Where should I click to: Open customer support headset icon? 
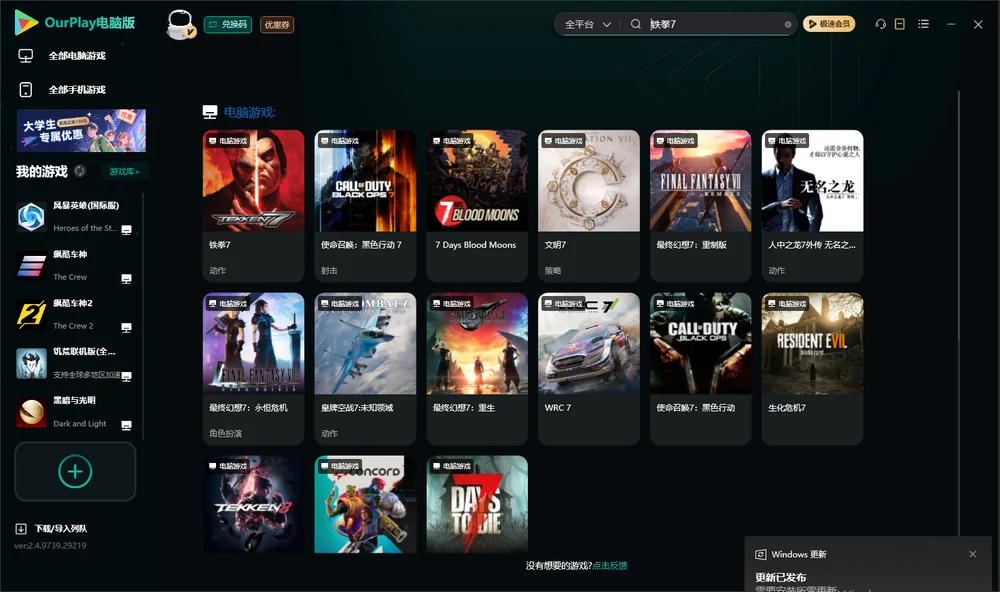point(880,24)
